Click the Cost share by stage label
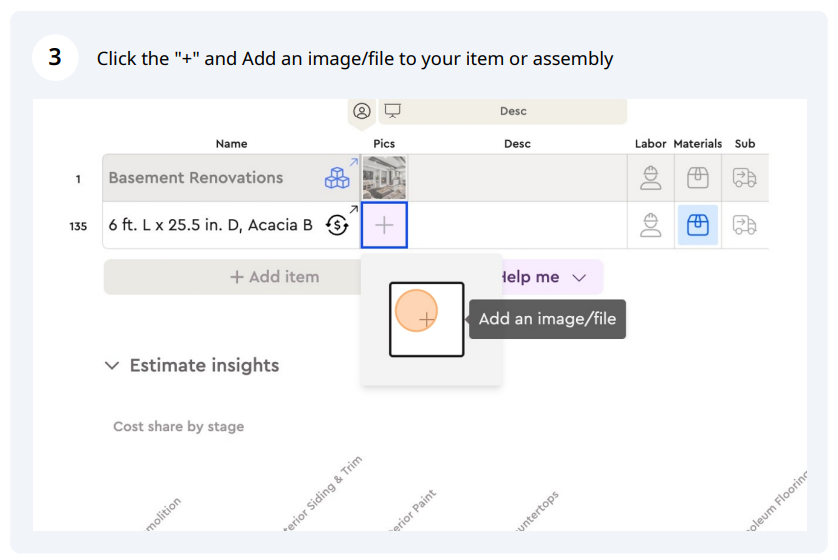Screen dimensions: 838x560 click(x=179, y=426)
